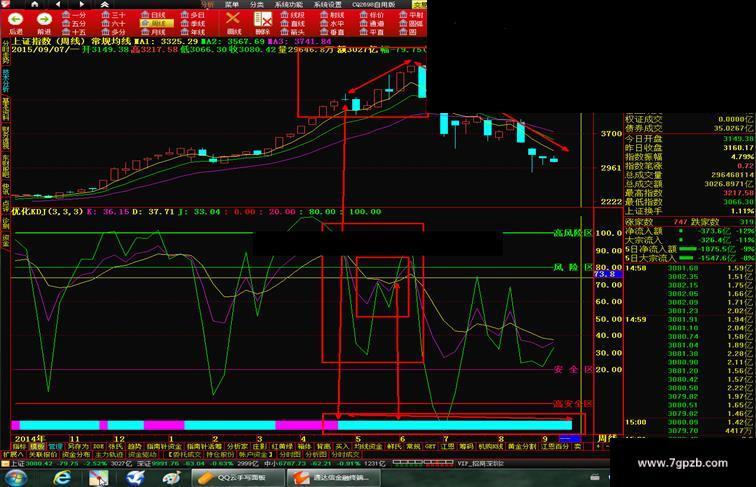Image resolution: width=756 pixels, height=487 pixels.
Task: Switch to 十五 fifteen-minute period
Action: tap(74, 32)
